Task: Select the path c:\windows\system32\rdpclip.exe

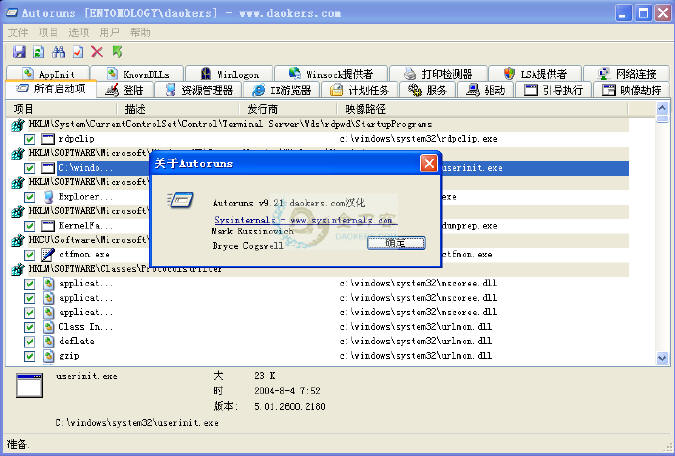Action: pos(418,139)
